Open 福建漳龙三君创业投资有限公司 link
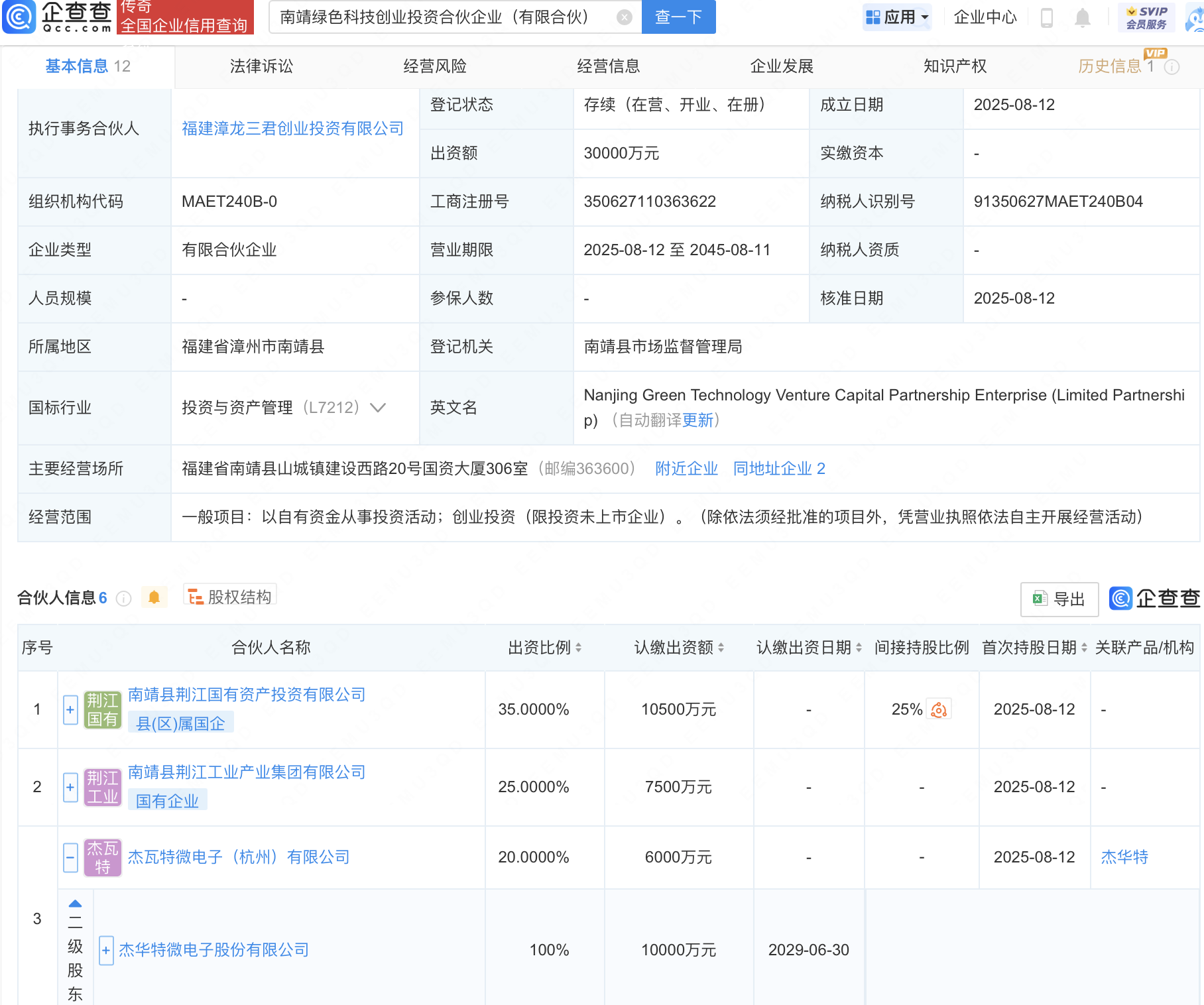The width and height of the screenshot is (1204, 1005). 292,129
